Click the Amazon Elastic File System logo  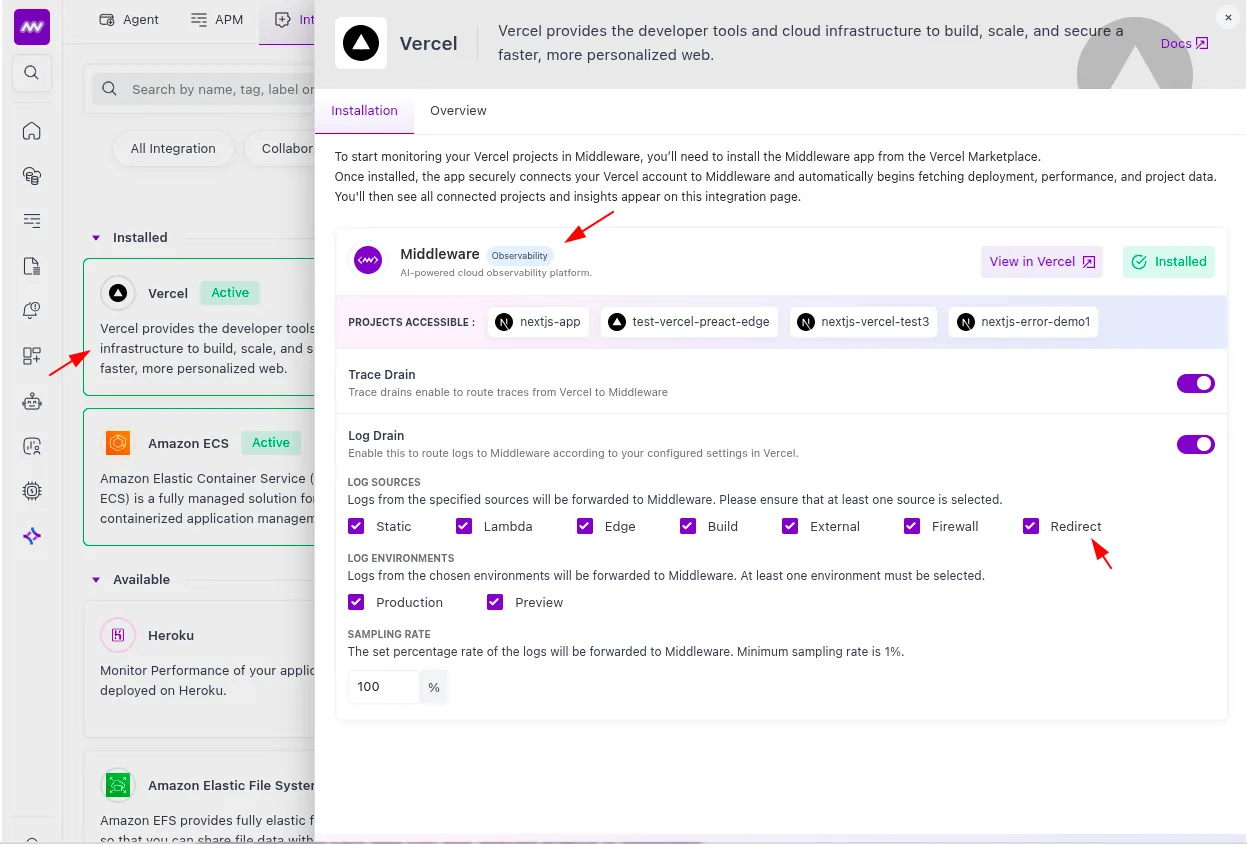pyautogui.click(x=118, y=785)
